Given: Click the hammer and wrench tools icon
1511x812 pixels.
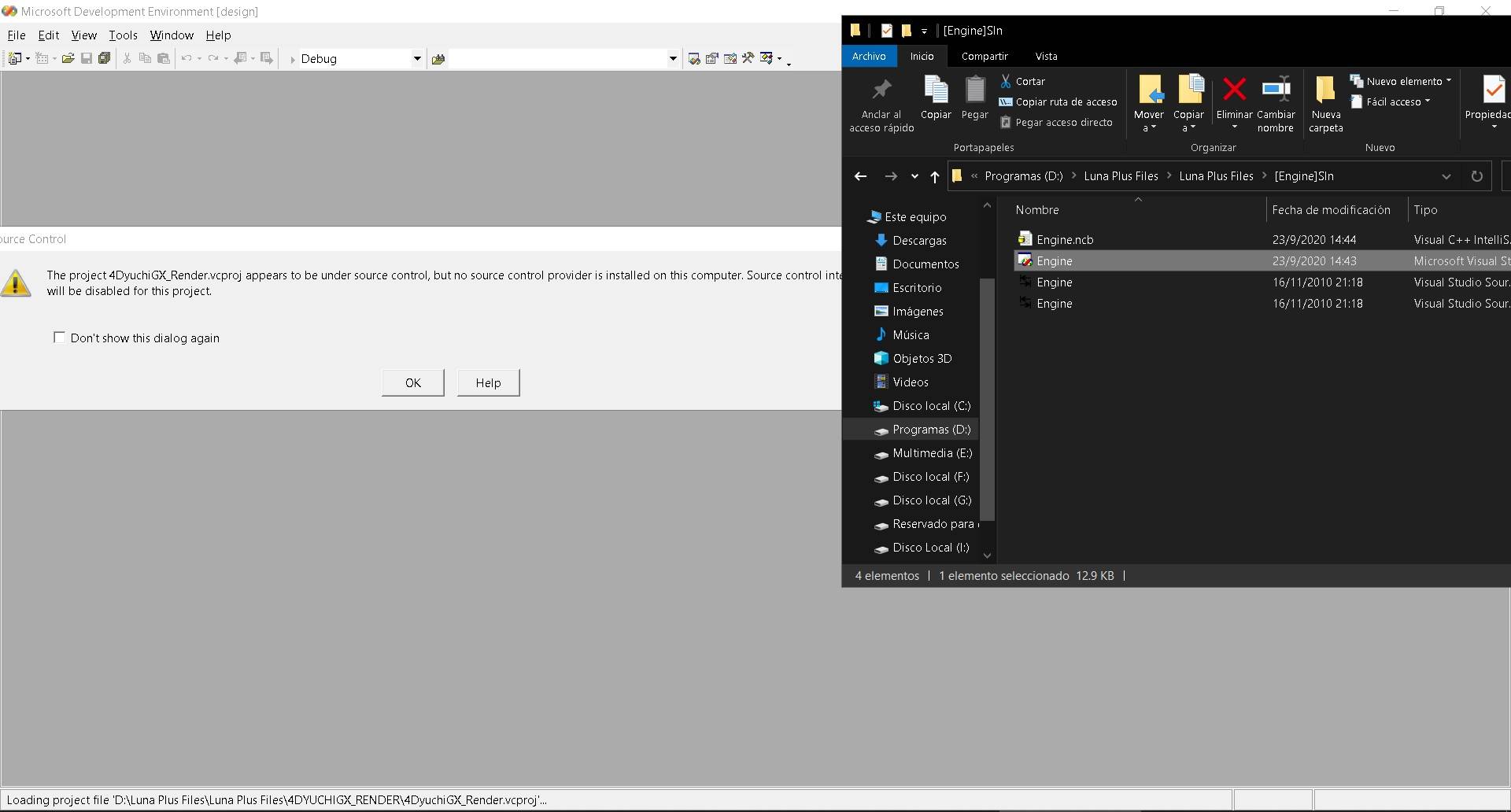Looking at the screenshot, I should click(x=748, y=58).
